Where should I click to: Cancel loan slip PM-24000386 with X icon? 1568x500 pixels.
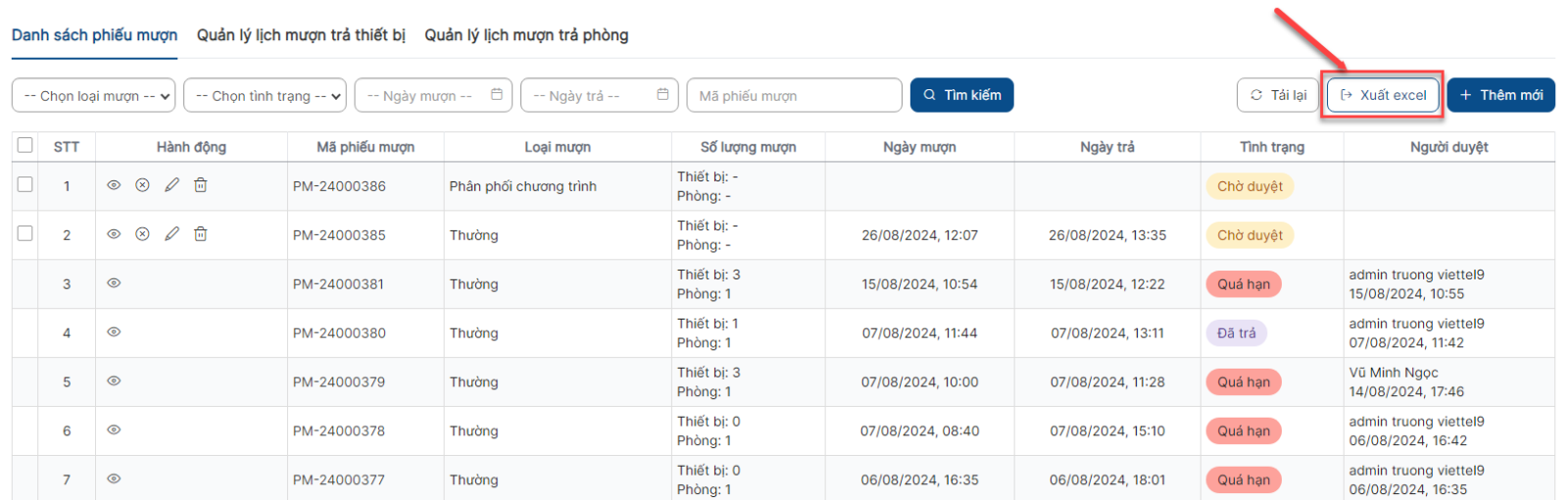click(142, 185)
